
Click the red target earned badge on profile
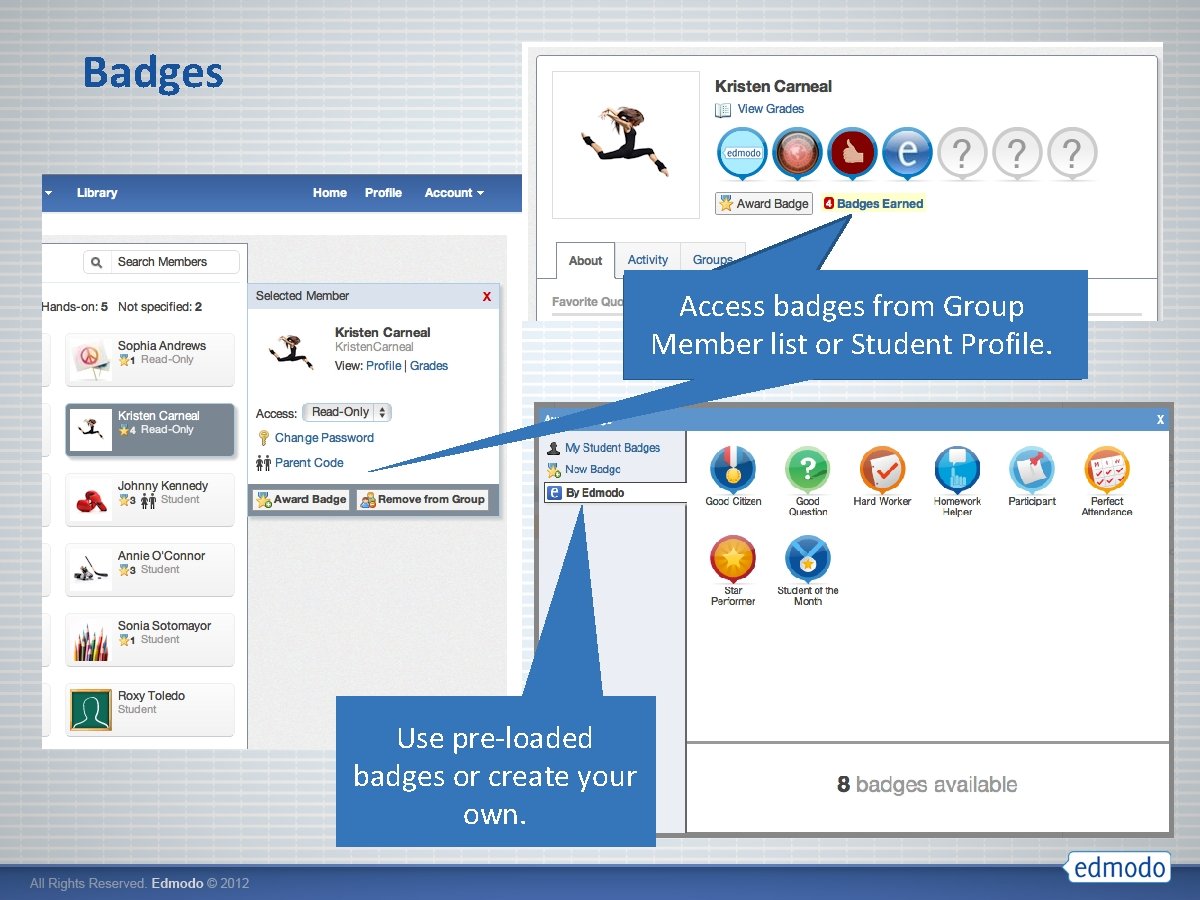(x=797, y=154)
